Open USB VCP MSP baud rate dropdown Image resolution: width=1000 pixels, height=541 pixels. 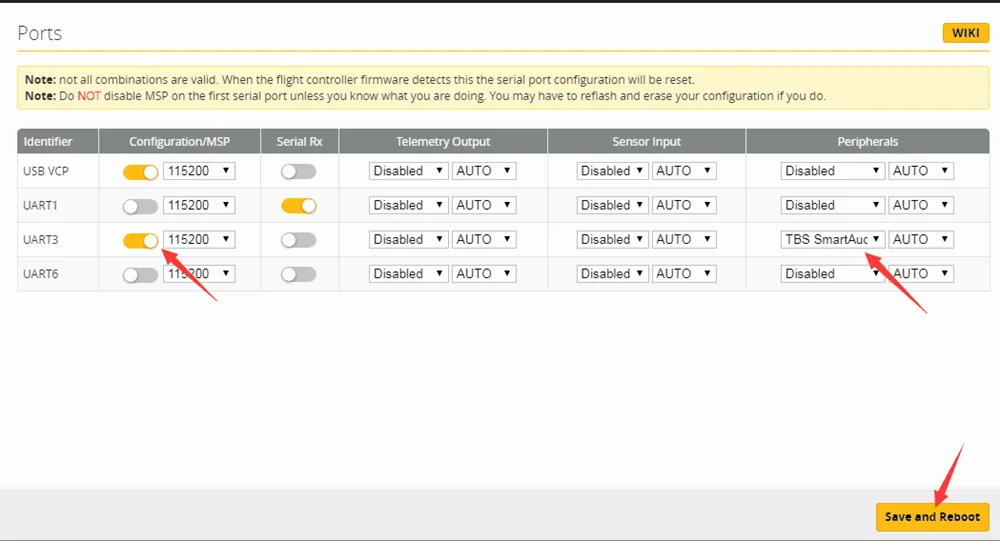click(199, 171)
